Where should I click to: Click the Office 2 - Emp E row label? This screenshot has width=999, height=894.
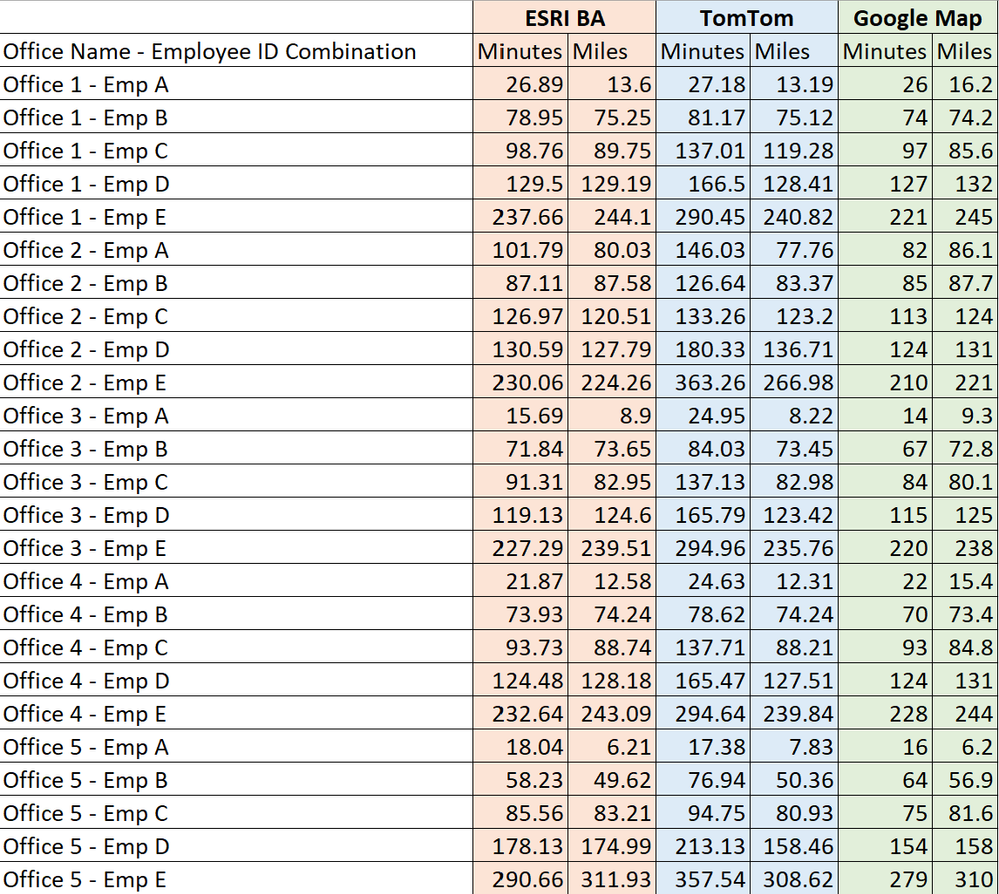pyautogui.click(x=85, y=383)
